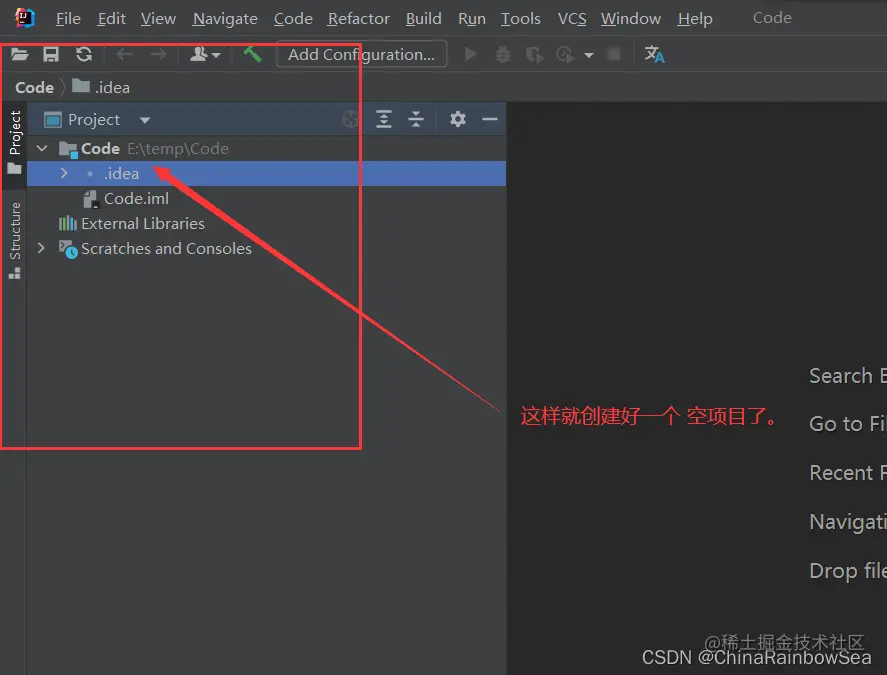The width and height of the screenshot is (887, 675).
Task: Open the Tools menu
Action: coord(520,19)
